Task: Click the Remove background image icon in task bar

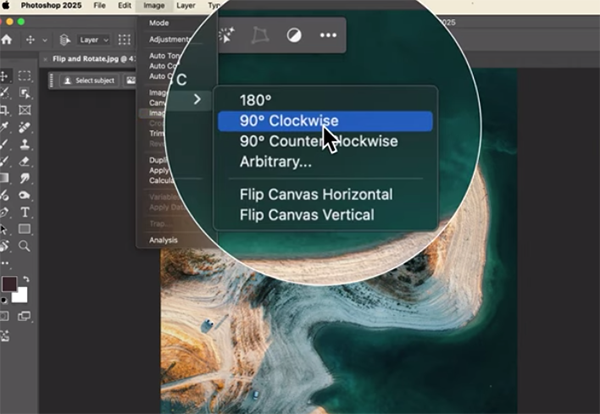Action: [x=130, y=80]
